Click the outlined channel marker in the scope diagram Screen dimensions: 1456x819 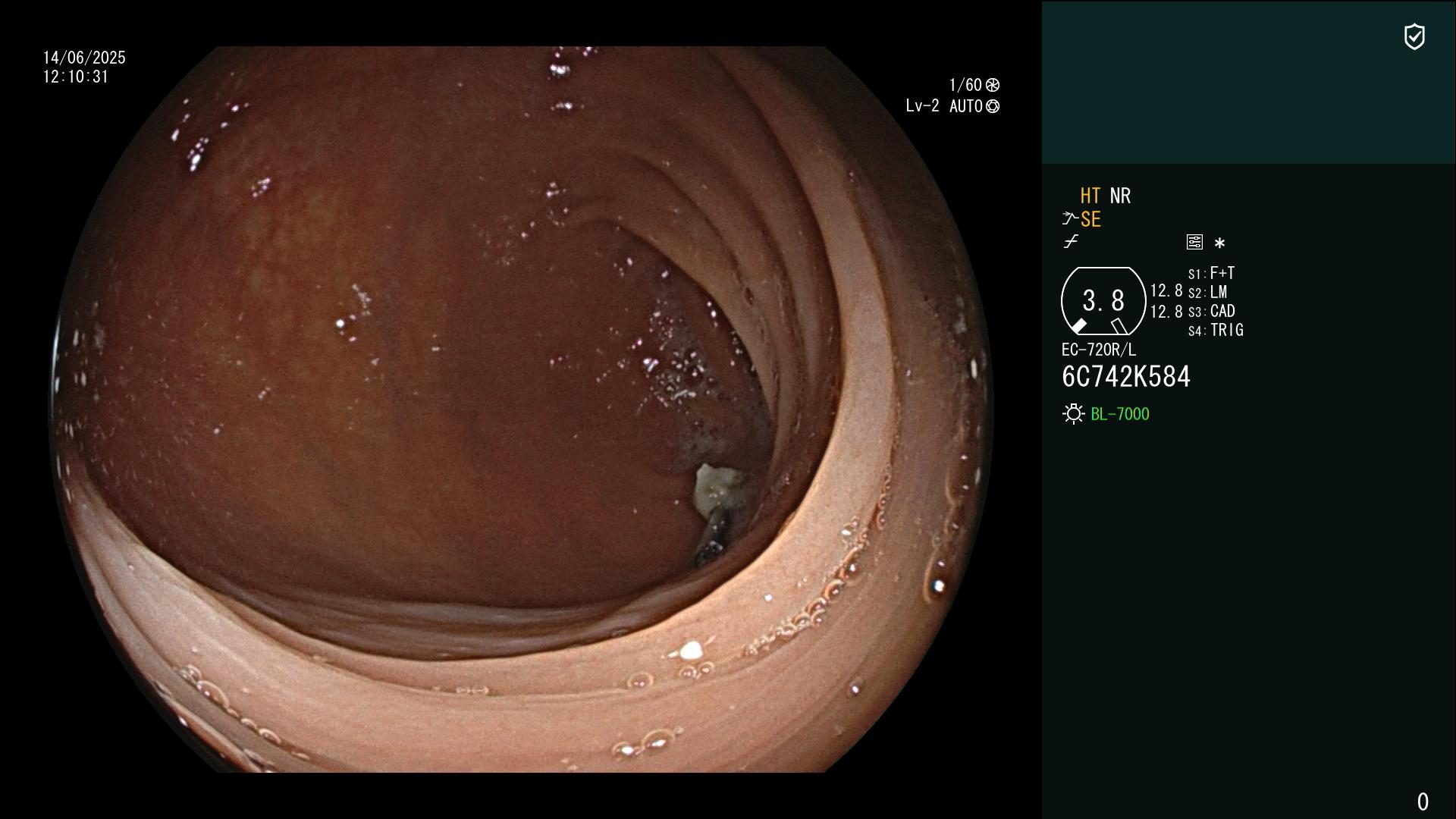click(1119, 326)
